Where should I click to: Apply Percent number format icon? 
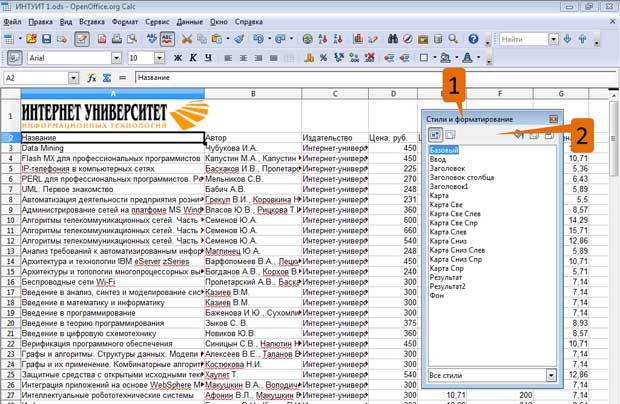[323, 58]
